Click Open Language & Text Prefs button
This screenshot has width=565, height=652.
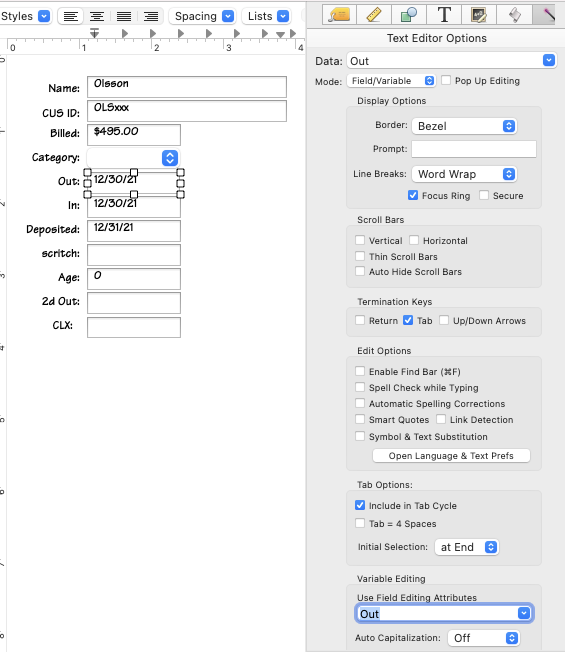(x=451, y=455)
